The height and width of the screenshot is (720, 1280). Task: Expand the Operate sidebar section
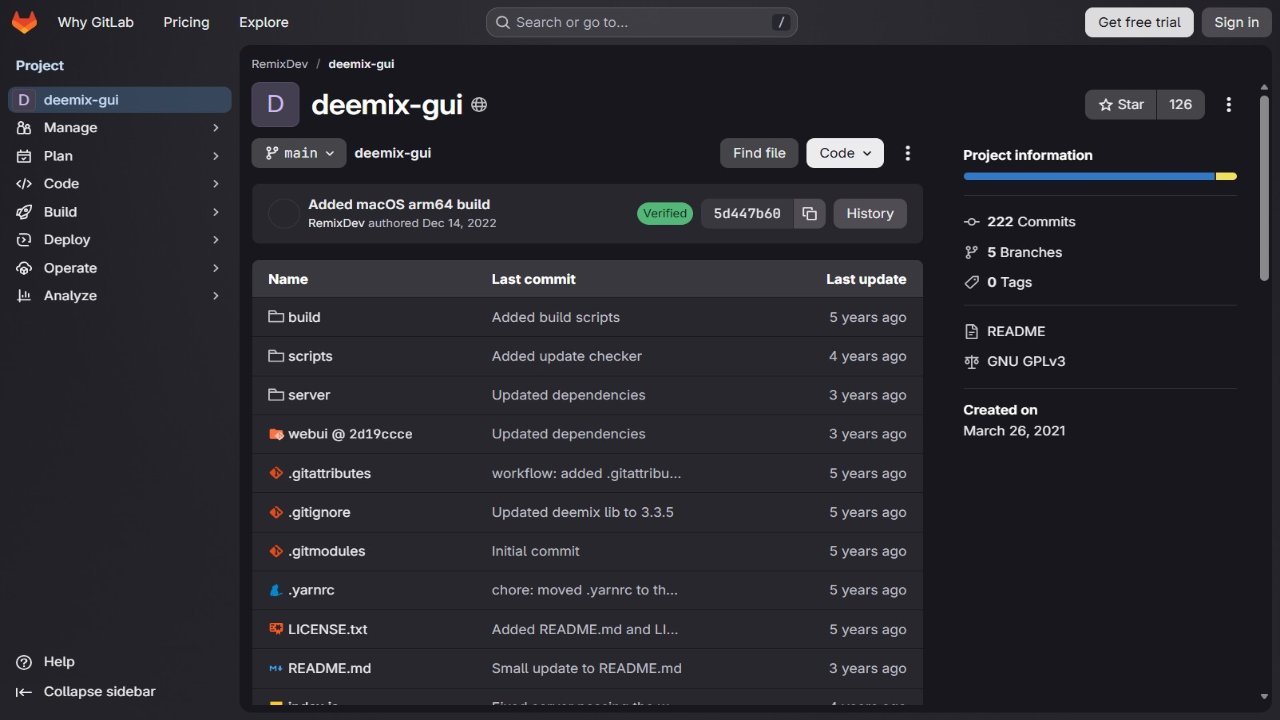point(119,268)
